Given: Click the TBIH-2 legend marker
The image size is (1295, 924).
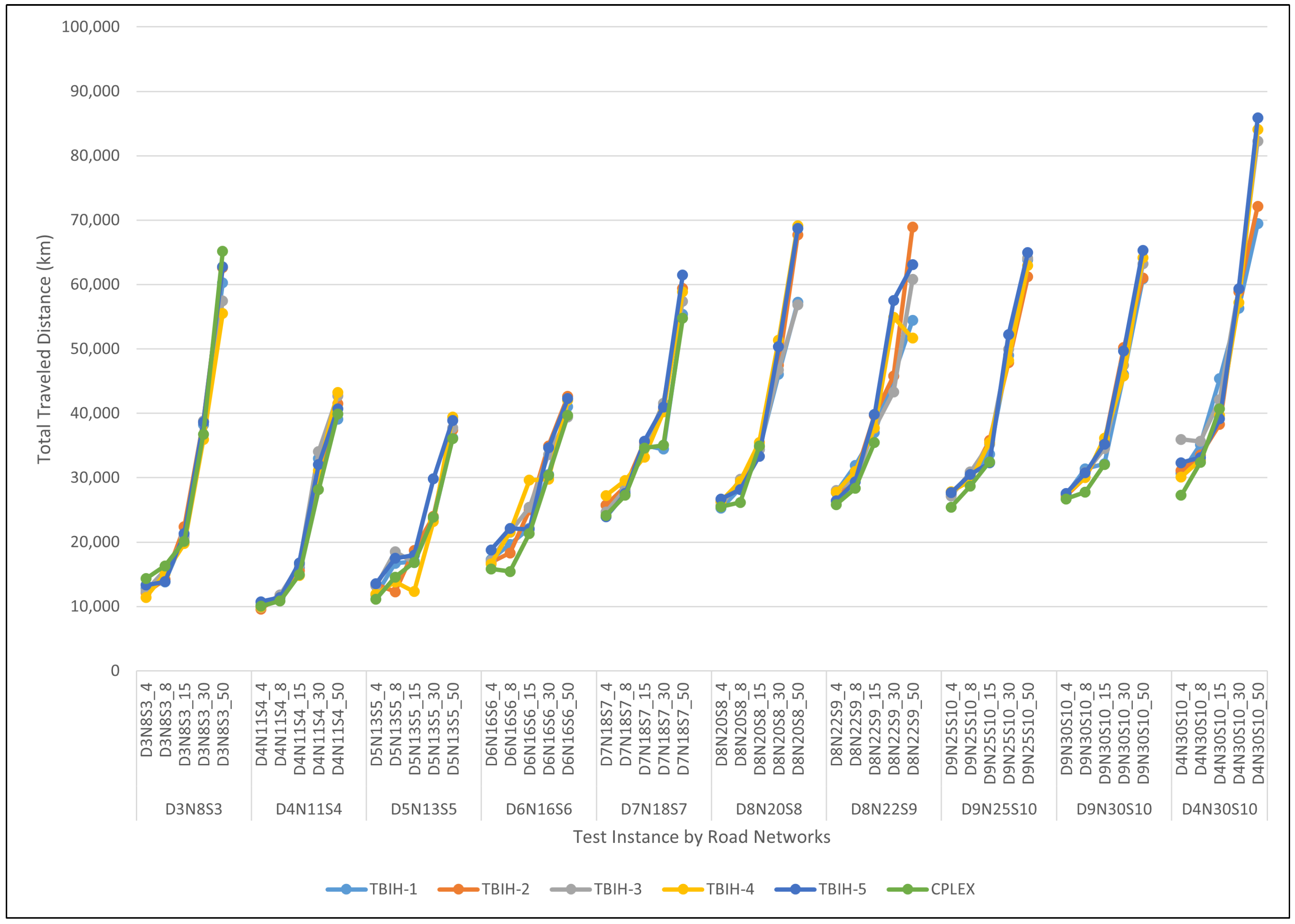Looking at the screenshot, I should coord(458,889).
